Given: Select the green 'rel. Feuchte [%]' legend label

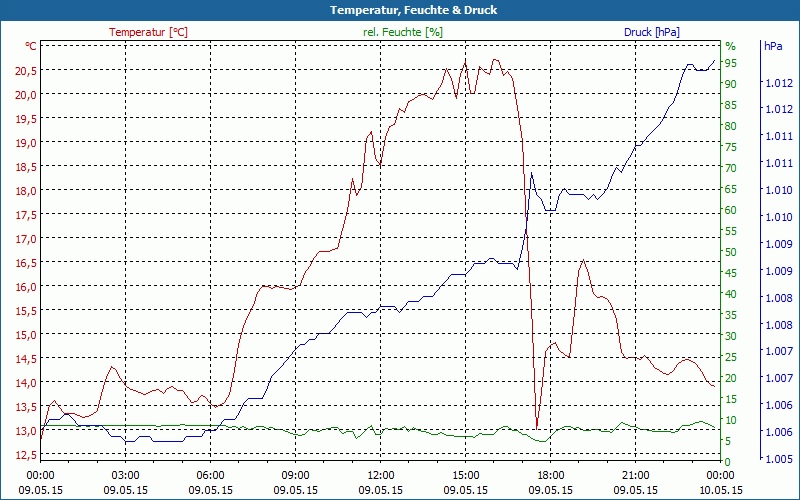Looking at the screenshot, I should coord(403,32).
